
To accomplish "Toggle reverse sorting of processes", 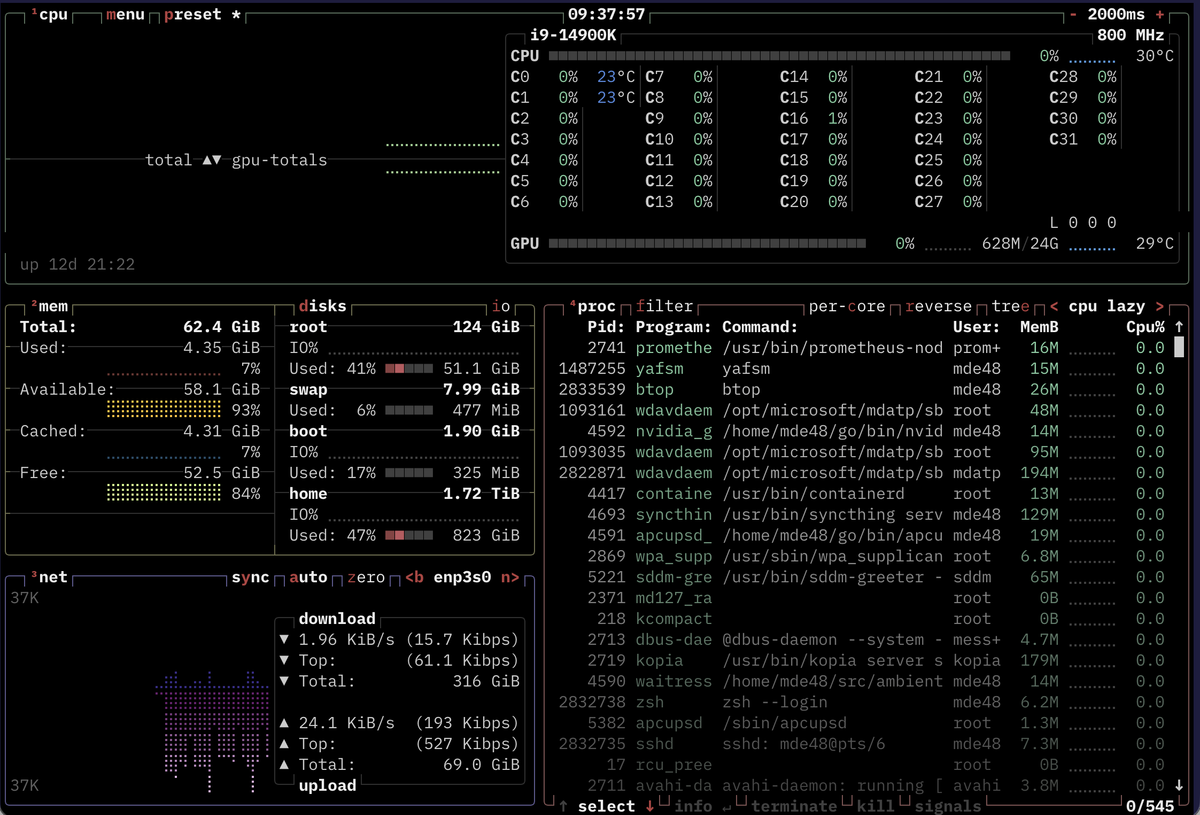I will click(938, 306).
